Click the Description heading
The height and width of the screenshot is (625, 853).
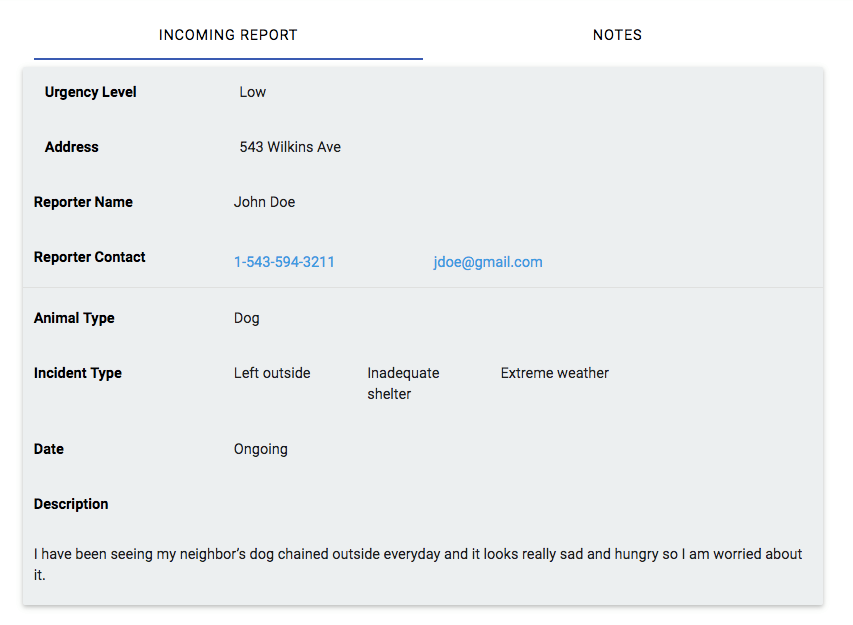point(71,504)
